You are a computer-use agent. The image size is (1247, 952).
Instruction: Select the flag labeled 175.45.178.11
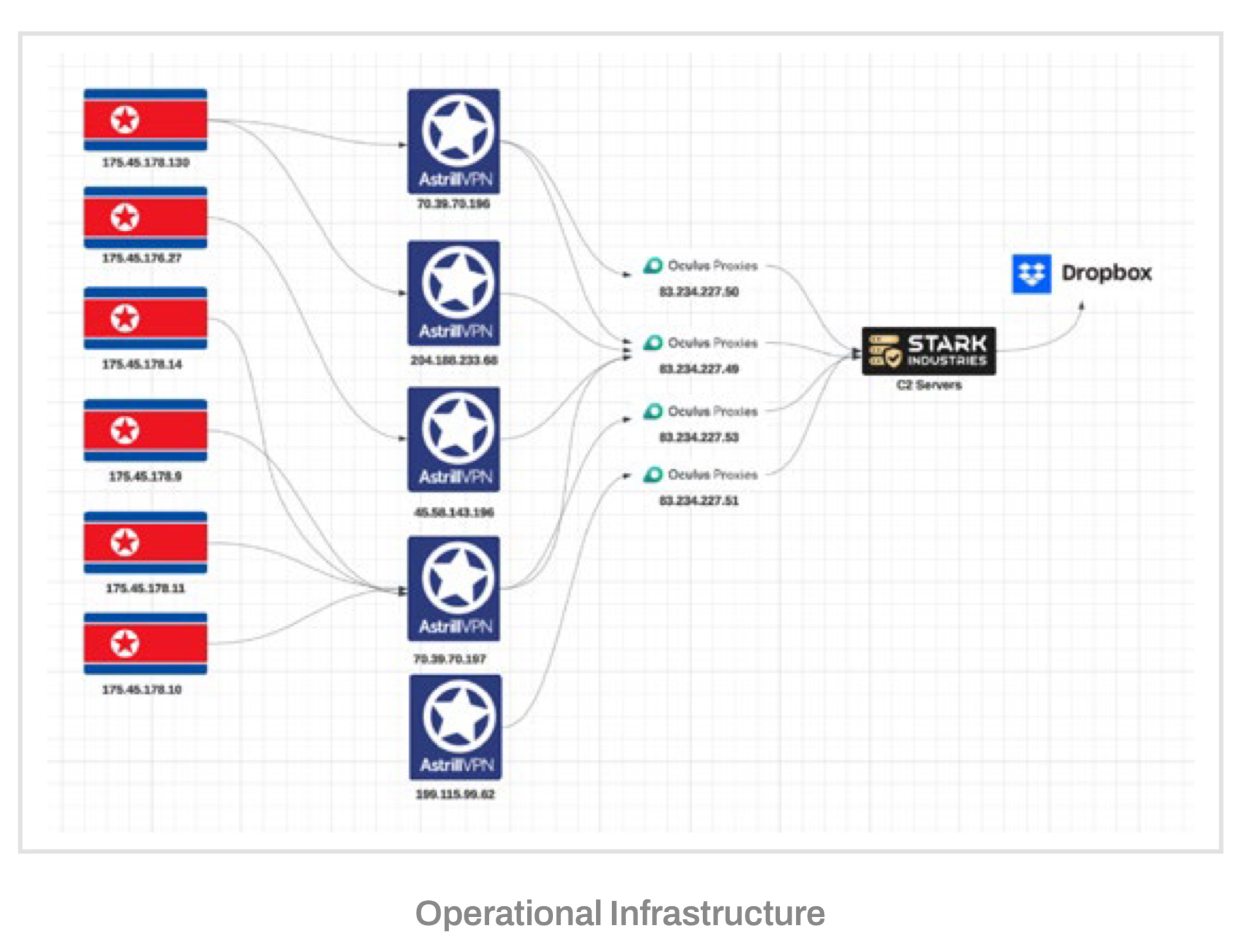[x=145, y=542]
